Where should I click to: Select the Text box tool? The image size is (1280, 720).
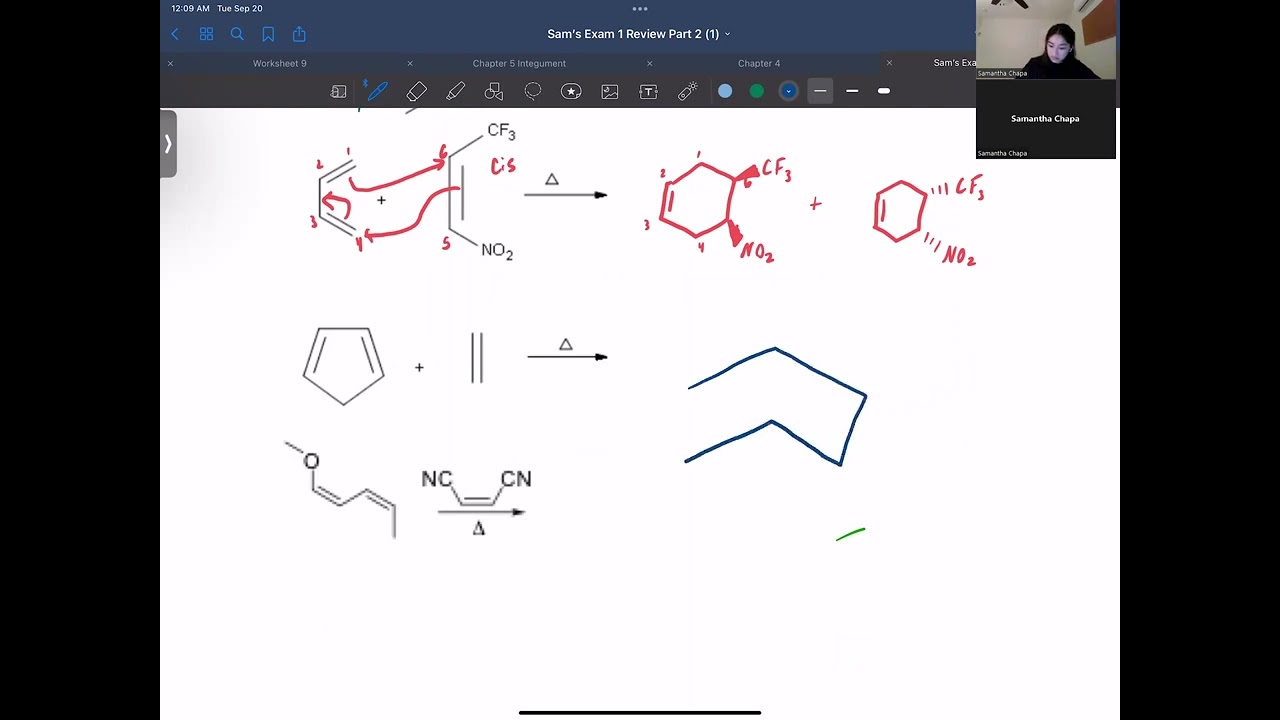coord(648,91)
